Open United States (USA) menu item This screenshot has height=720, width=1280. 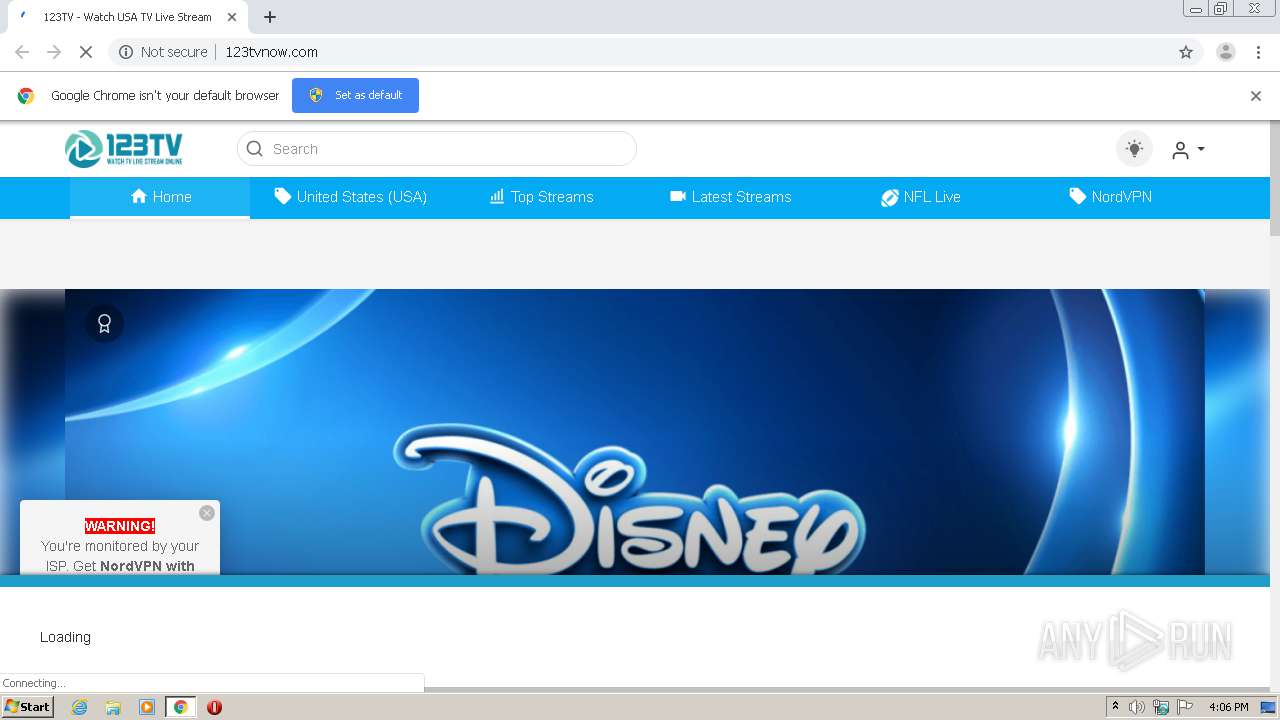pyautogui.click(x=351, y=197)
